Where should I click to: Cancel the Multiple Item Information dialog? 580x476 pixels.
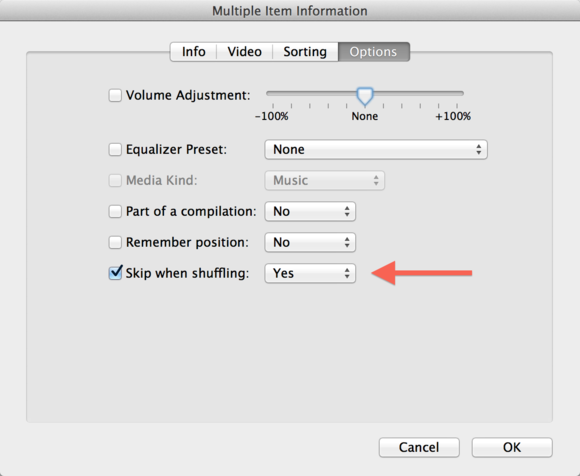tap(419, 447)
